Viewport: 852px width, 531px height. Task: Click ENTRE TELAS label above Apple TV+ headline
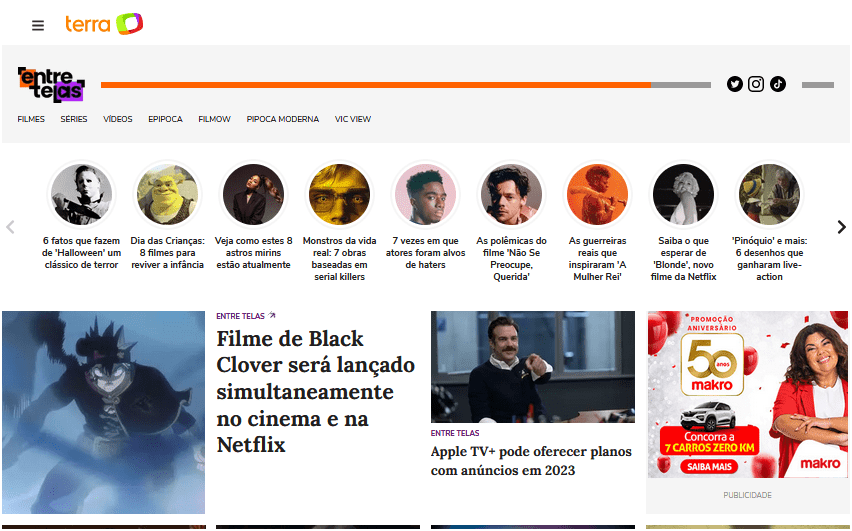(455, 433)
